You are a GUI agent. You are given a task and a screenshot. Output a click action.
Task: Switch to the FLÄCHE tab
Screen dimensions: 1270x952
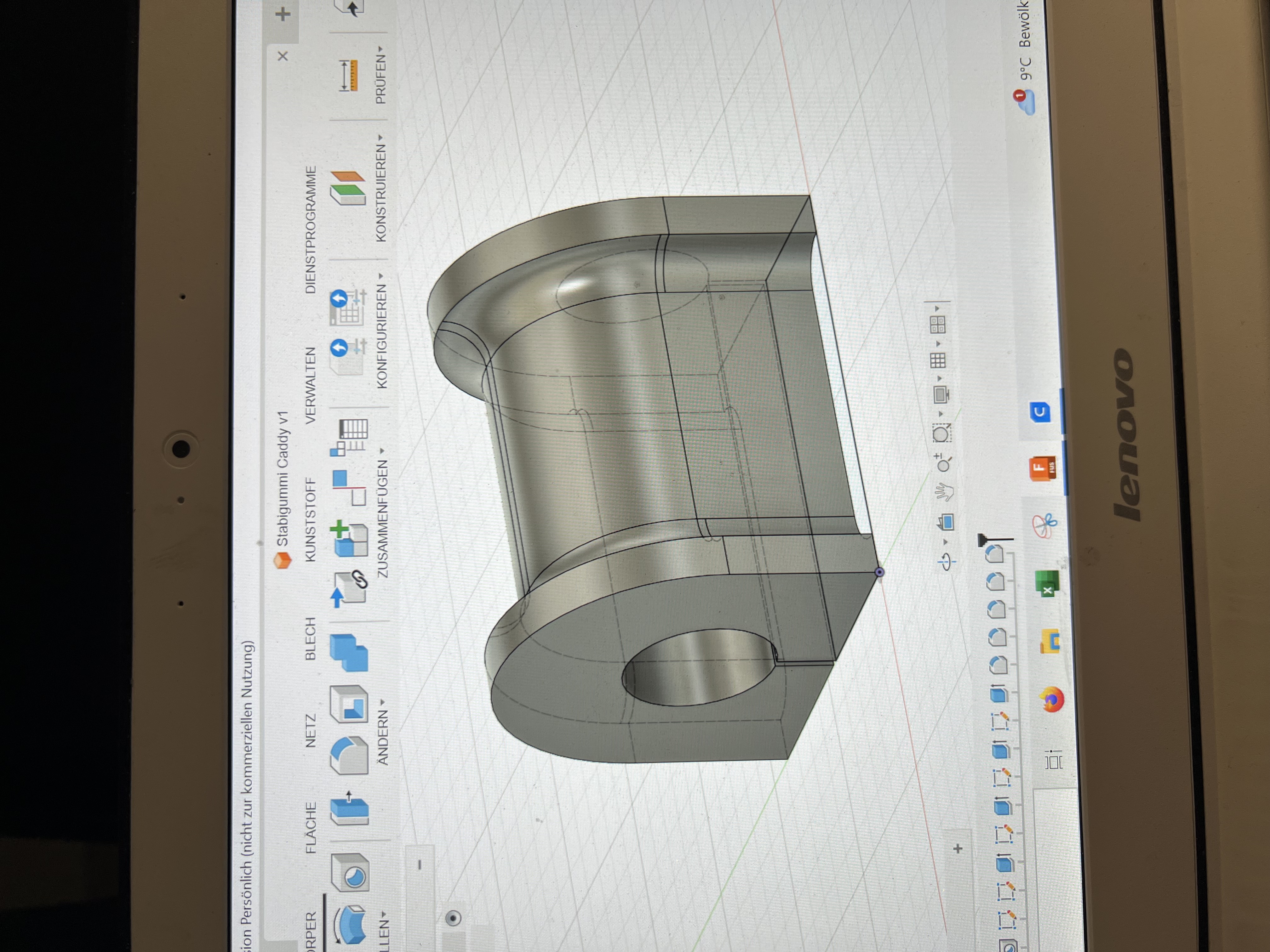point(311,827)
